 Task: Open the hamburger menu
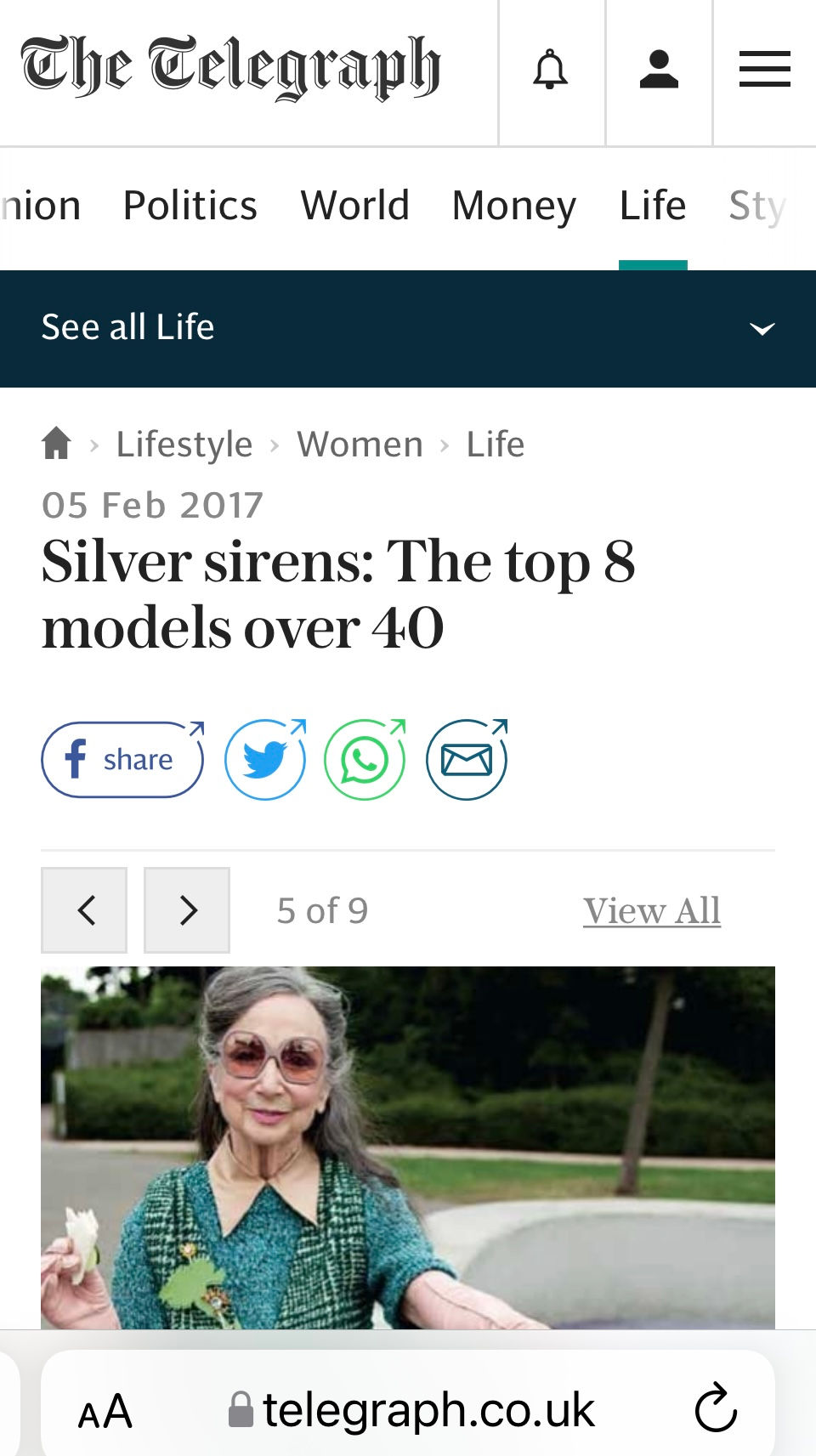pos(764,70)
